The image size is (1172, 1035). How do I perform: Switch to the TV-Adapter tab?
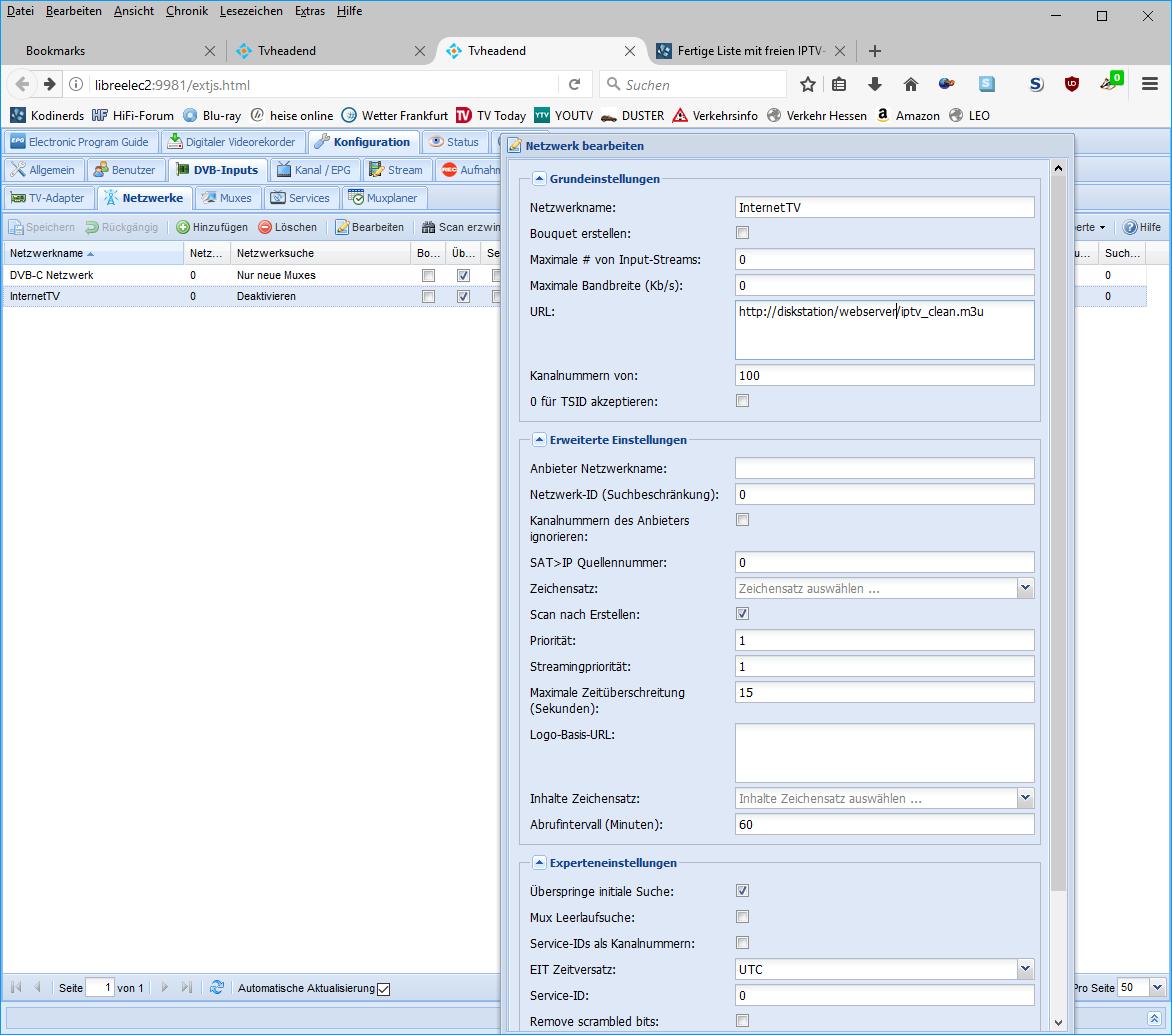point(49,198)
